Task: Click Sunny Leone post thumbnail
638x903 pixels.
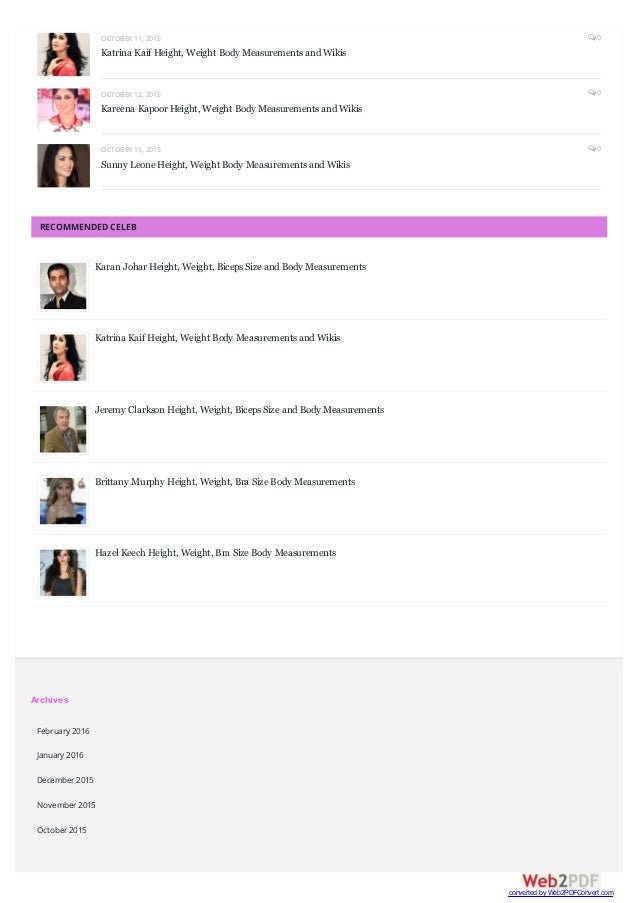Action: point(63,166)
